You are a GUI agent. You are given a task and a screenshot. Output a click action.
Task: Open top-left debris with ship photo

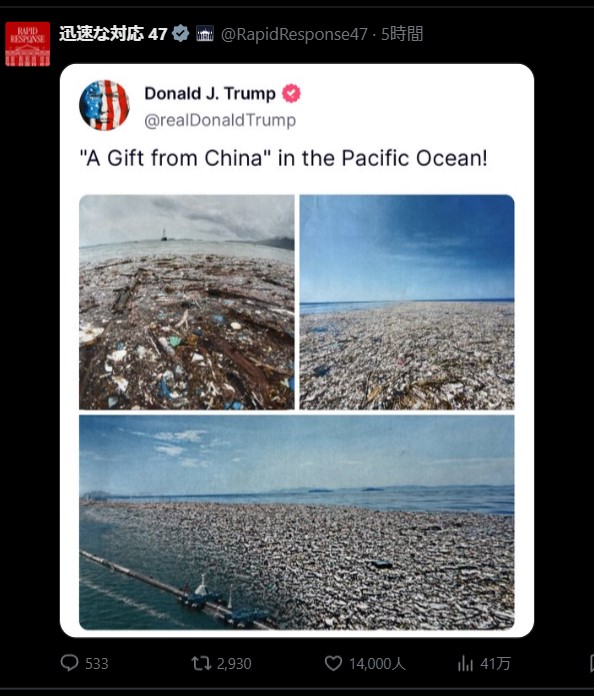(186, 302)
